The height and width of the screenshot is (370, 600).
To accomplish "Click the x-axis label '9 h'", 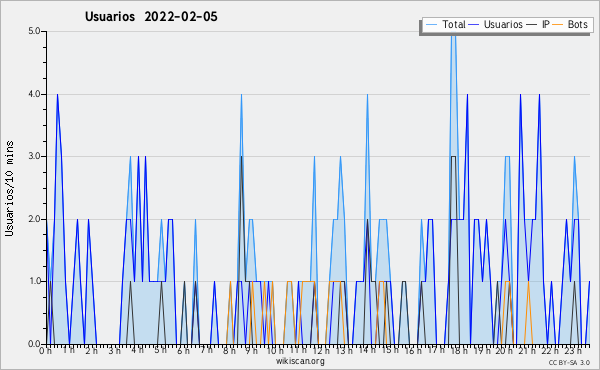I will (x=251, y=351).
